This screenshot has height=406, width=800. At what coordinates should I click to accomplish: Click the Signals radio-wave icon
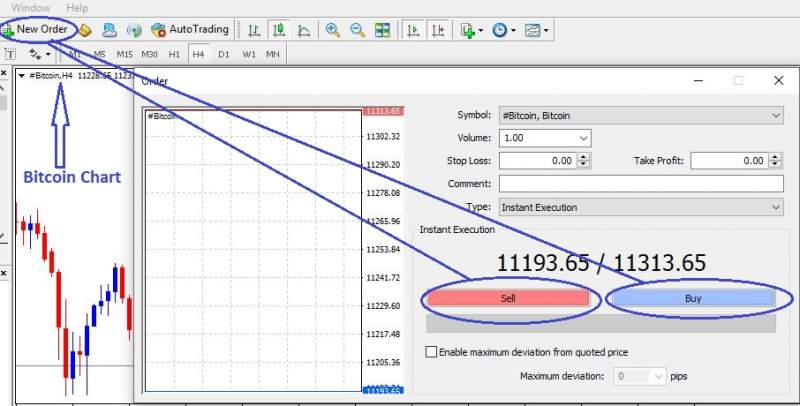(x=134, y=31)
